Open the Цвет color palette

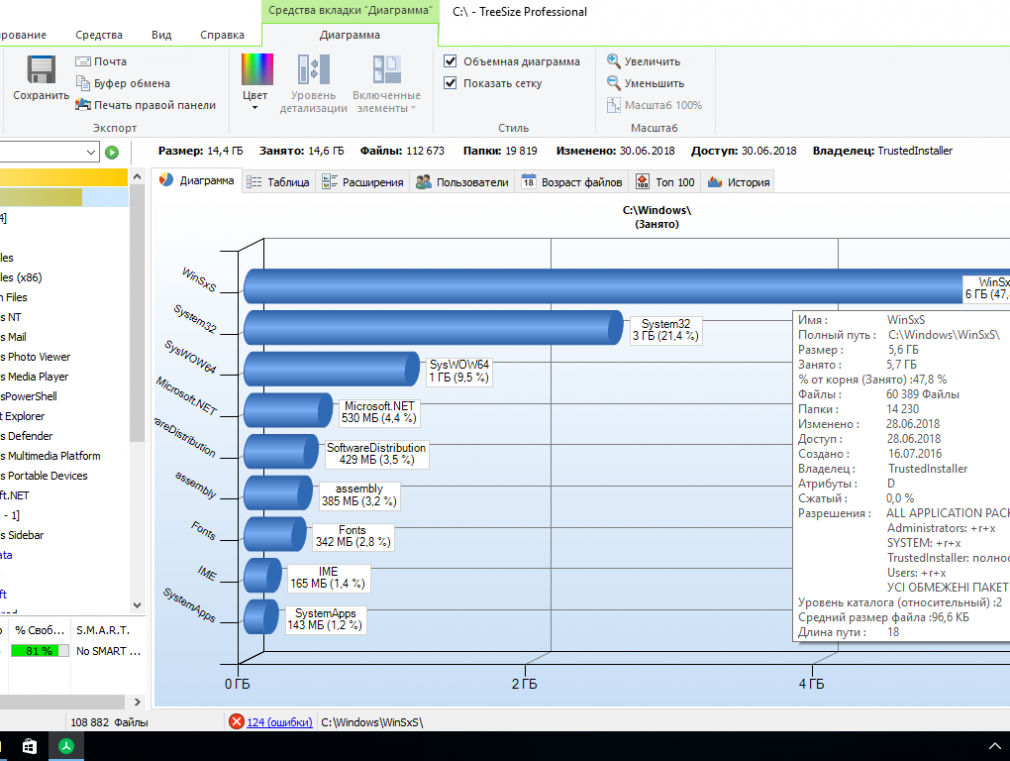point(257,70)
